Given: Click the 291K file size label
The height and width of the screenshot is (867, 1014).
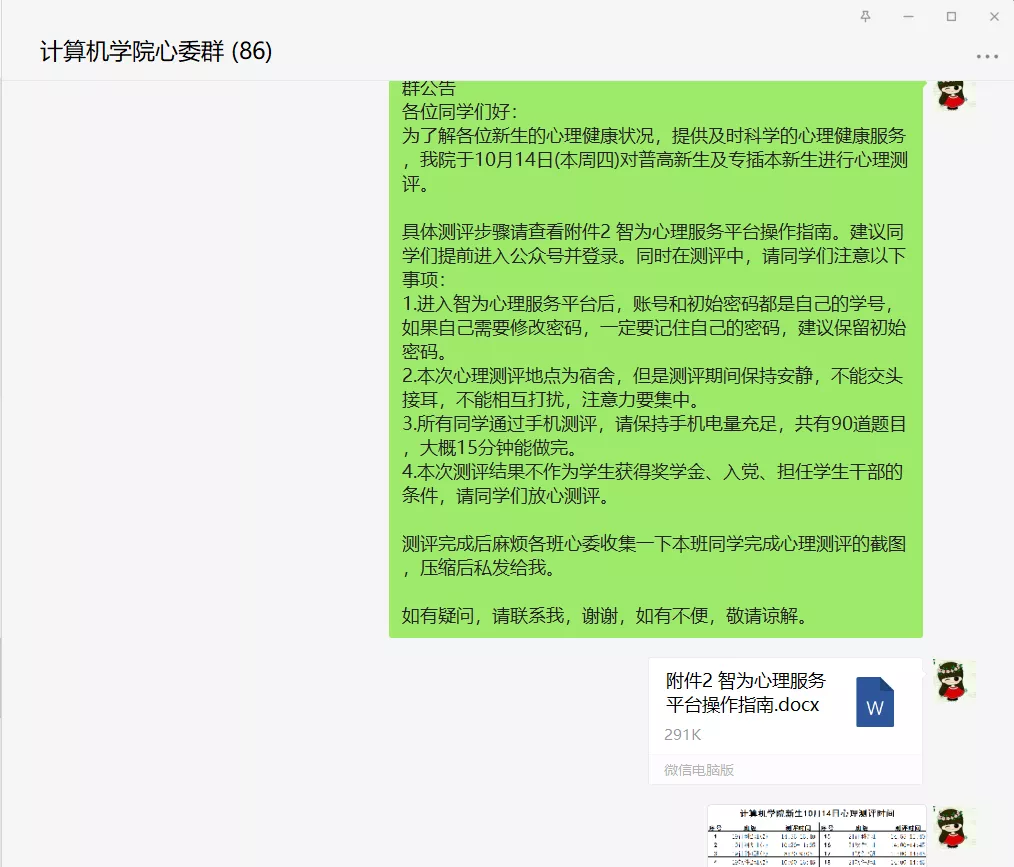Looking at the screenshot, I should coord(683,735).
